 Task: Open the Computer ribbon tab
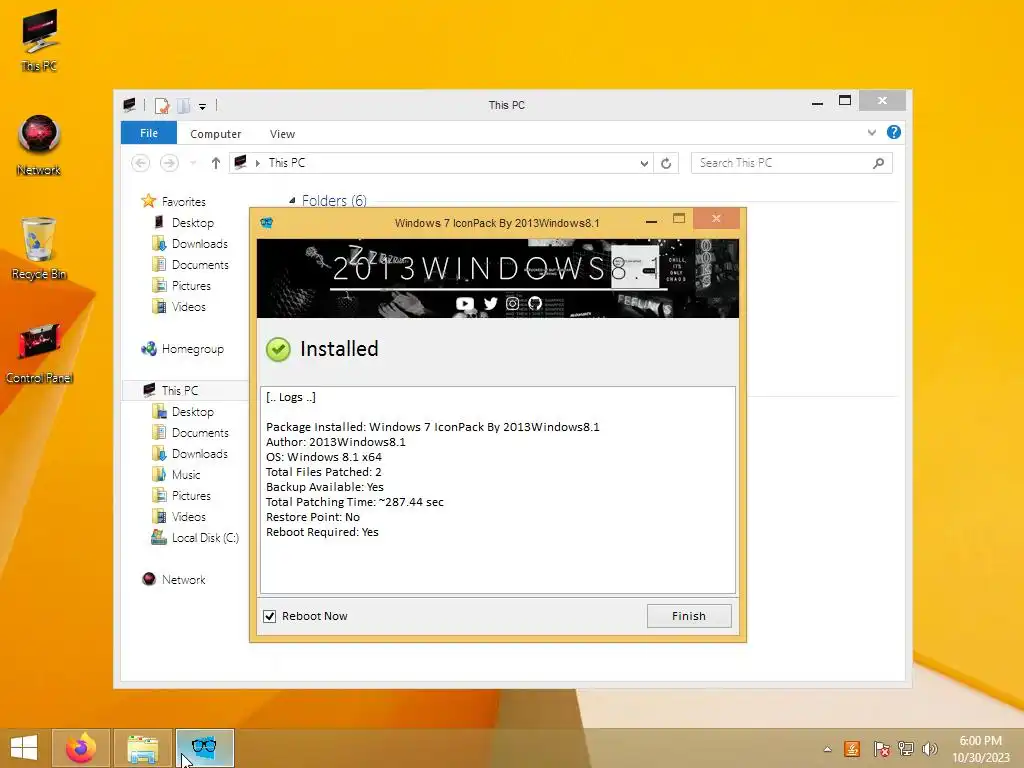click(x=216, y=134)
